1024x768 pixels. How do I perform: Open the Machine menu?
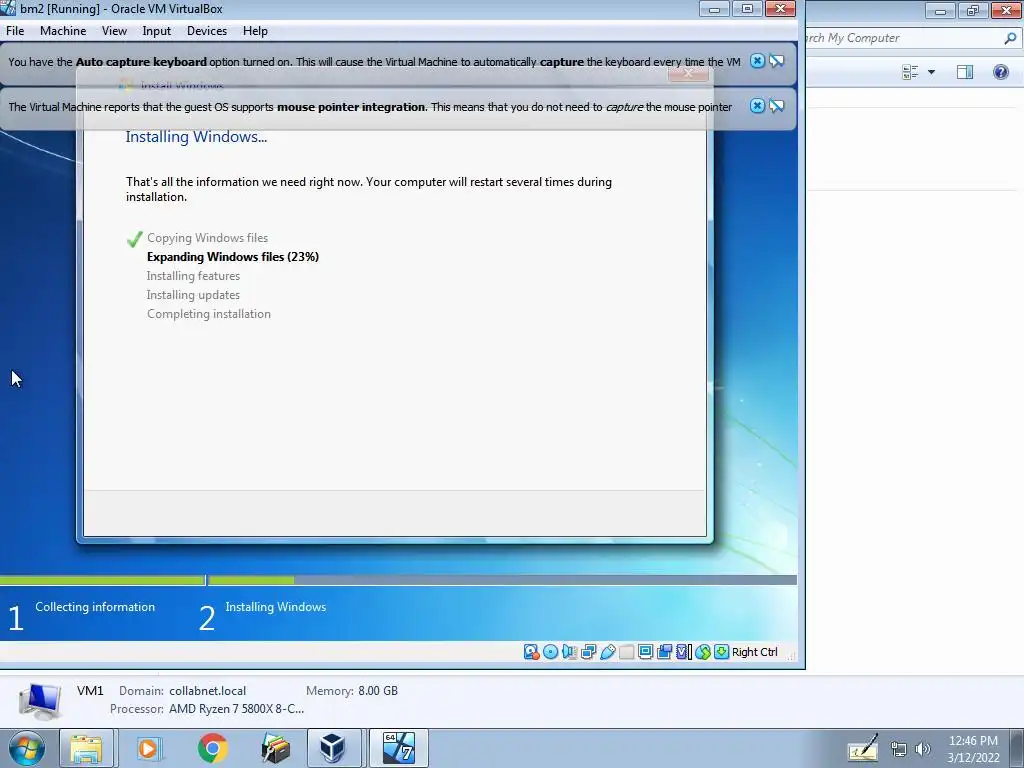(63, 31)
